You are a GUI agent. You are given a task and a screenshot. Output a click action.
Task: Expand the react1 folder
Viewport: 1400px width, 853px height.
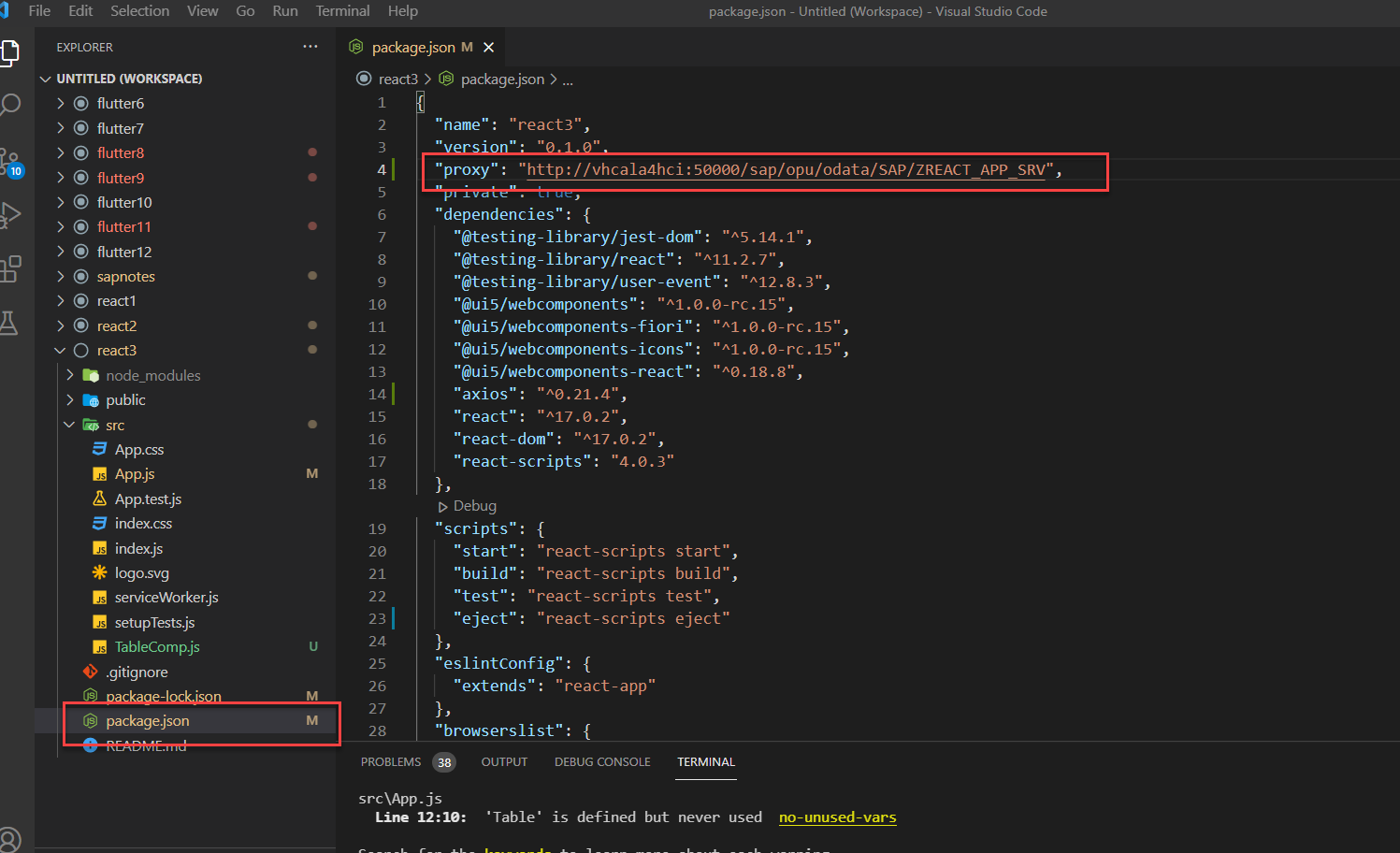(x=61, y=300)
